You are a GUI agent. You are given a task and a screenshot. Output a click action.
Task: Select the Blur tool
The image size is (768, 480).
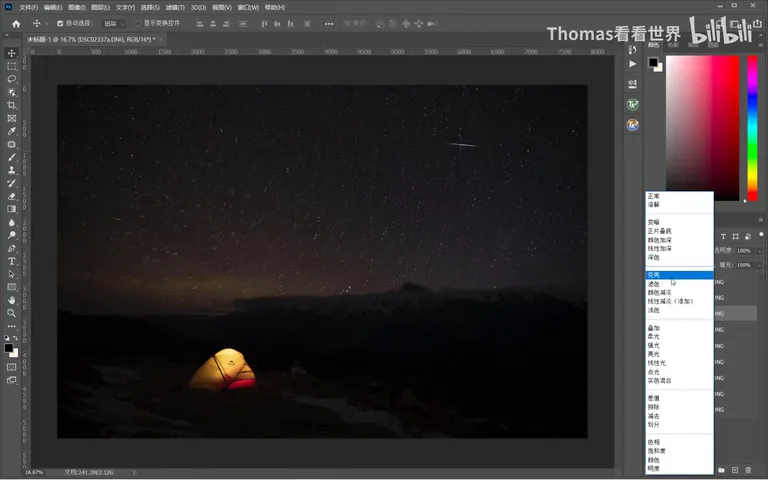tap(12, 222)
